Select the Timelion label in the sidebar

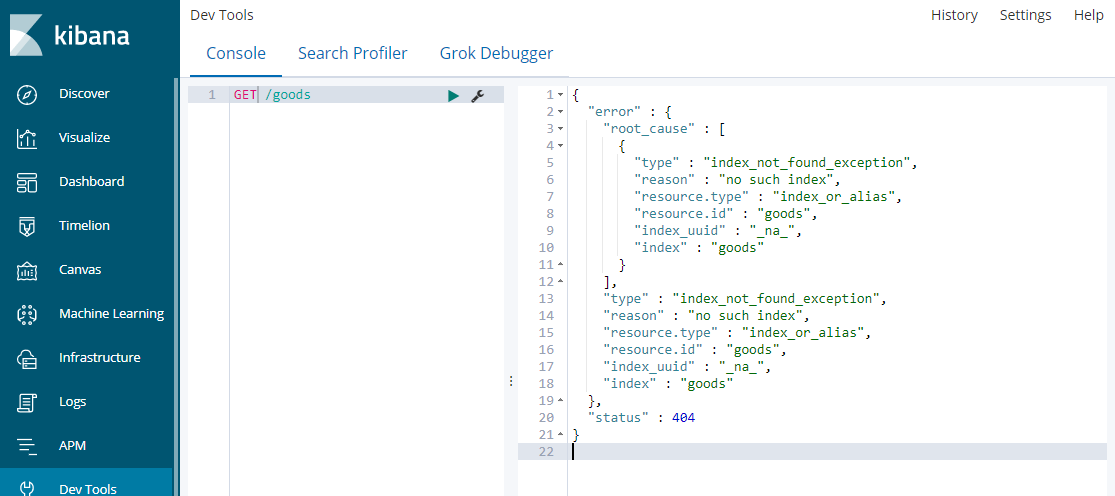pos(85,226)
